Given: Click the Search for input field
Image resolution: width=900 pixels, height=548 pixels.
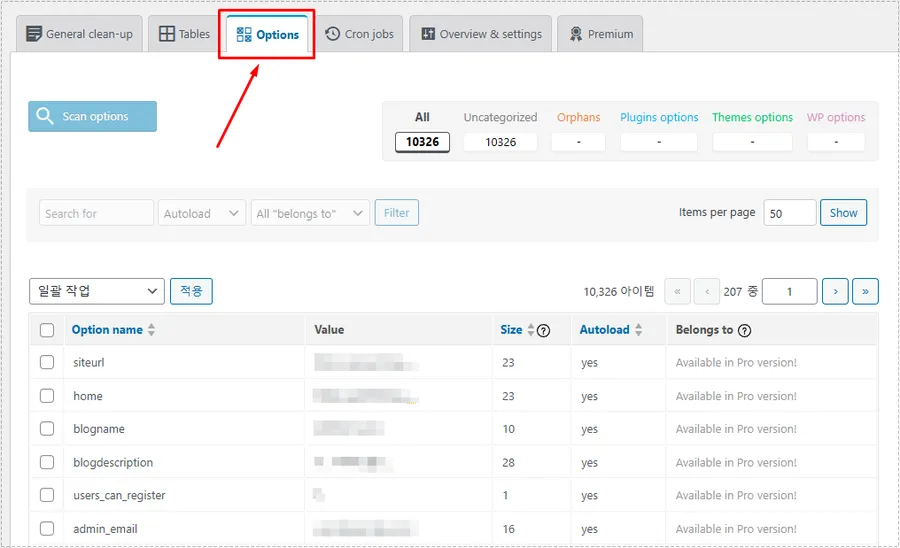Looking at the screenshot, I should pyautogui.click(x=96, y=213).
